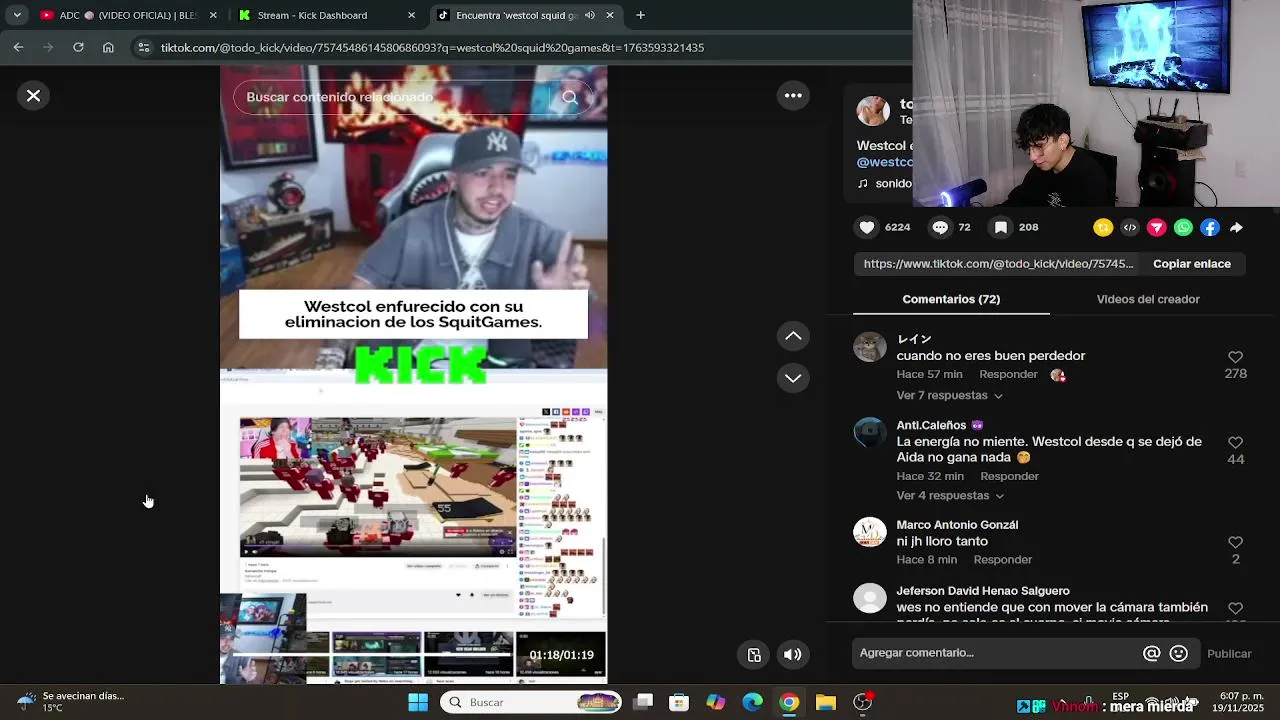Mute the TikTok tab via its speaker icon
The height and width of the screenshot is (720, 1280).
pyautogui.click(x=589, y=15)
